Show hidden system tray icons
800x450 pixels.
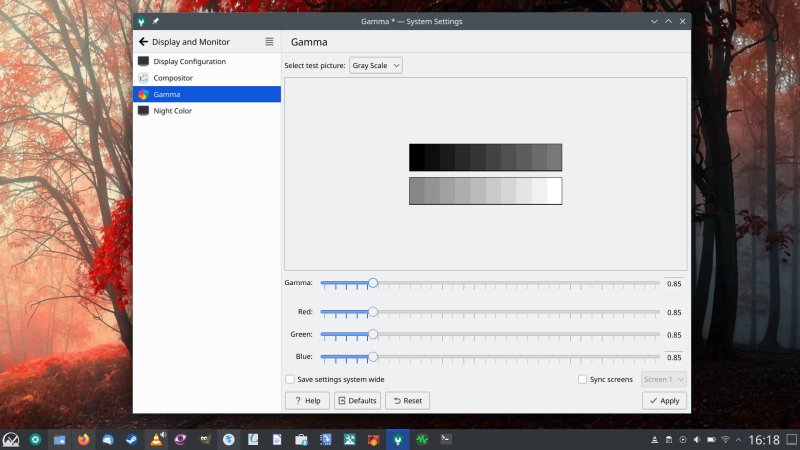(x=740, y=440)
